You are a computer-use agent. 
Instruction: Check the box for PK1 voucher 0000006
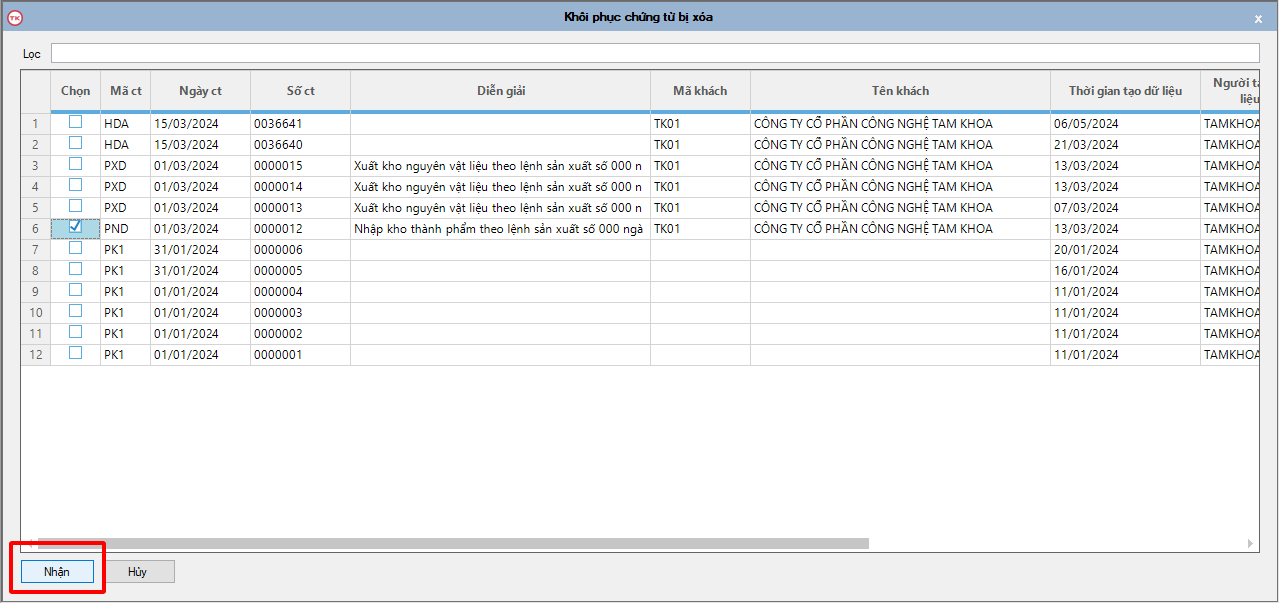(75, 248)
